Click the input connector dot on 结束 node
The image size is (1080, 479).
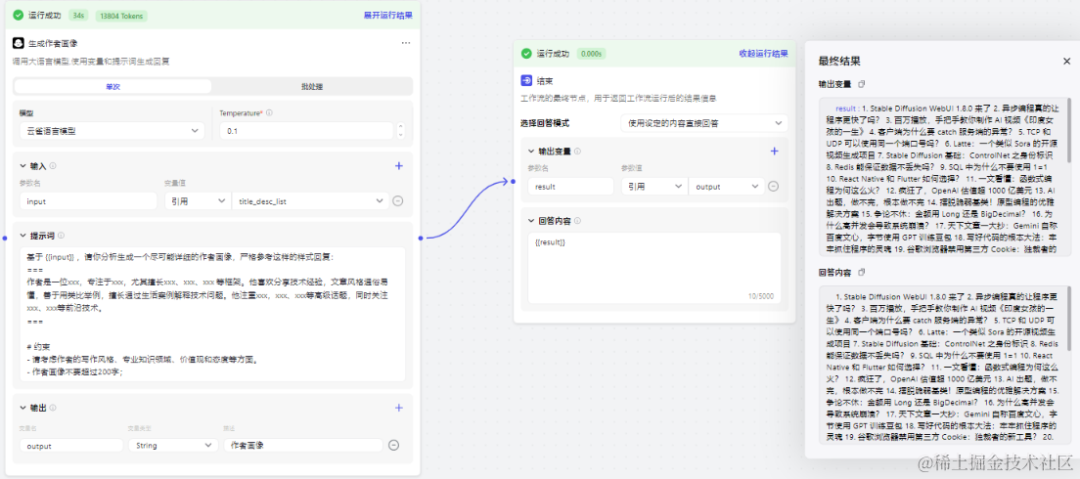click(x=514, y=182)
